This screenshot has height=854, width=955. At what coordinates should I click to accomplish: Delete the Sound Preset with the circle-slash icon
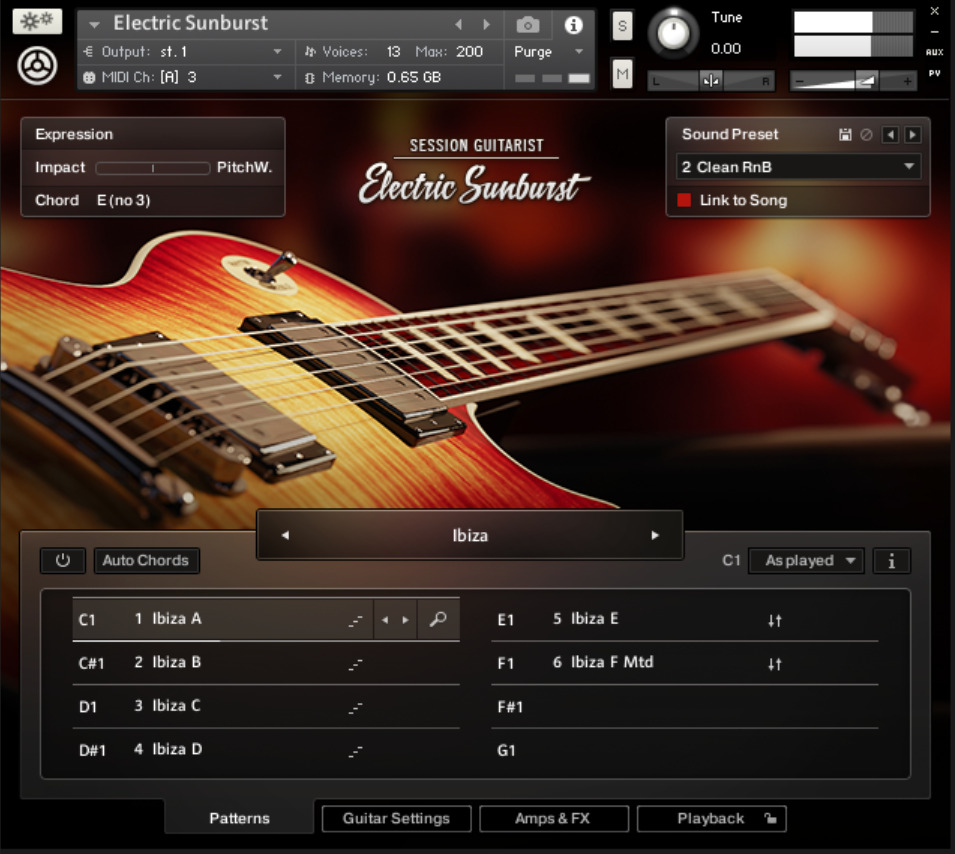(x=866, y=135)
